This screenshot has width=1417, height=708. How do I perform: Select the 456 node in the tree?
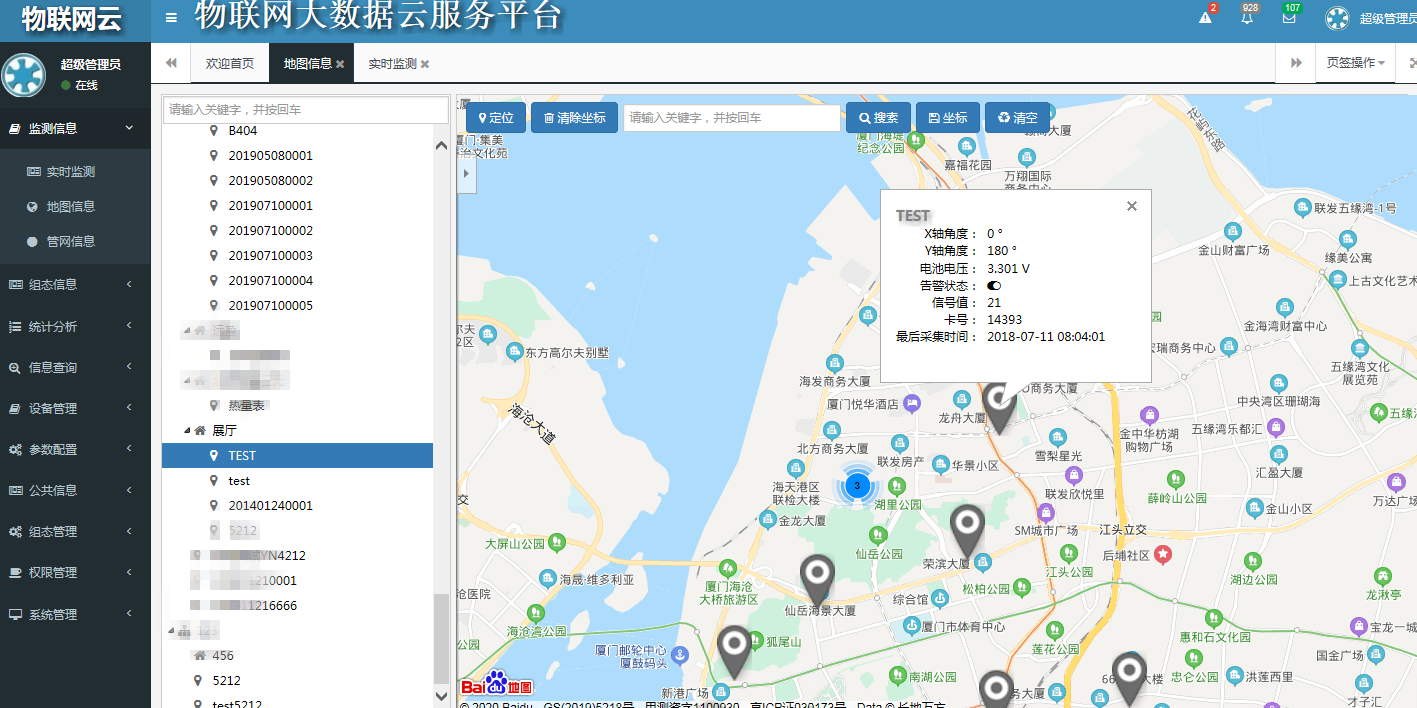tap(223, 656)
